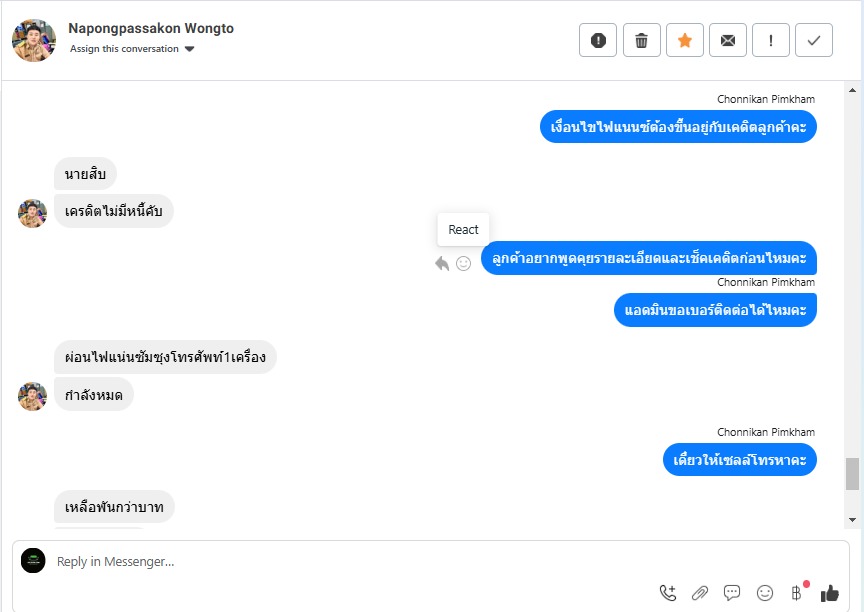Flag conversation with the exclamation mark button
The width and height of the screenshot is (864, 612).
tap(771, 40)
